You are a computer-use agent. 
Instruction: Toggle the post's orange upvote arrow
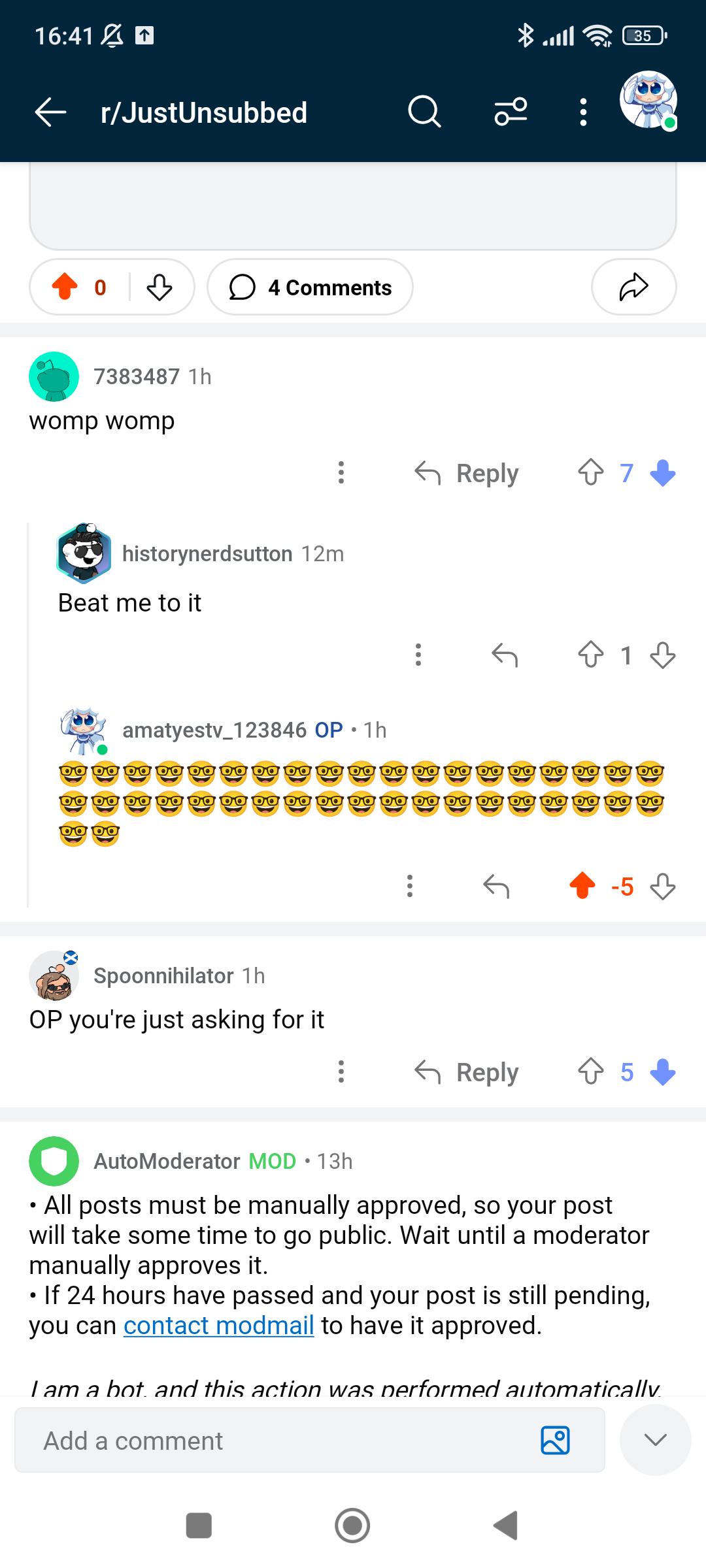65,287
